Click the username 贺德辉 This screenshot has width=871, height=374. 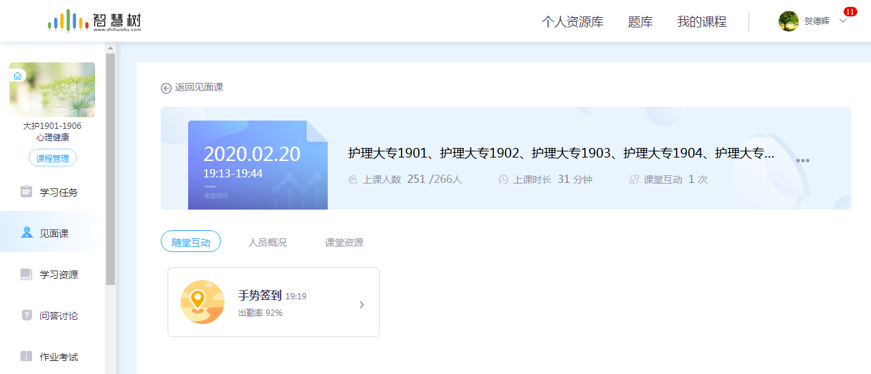tap(817, 21)
